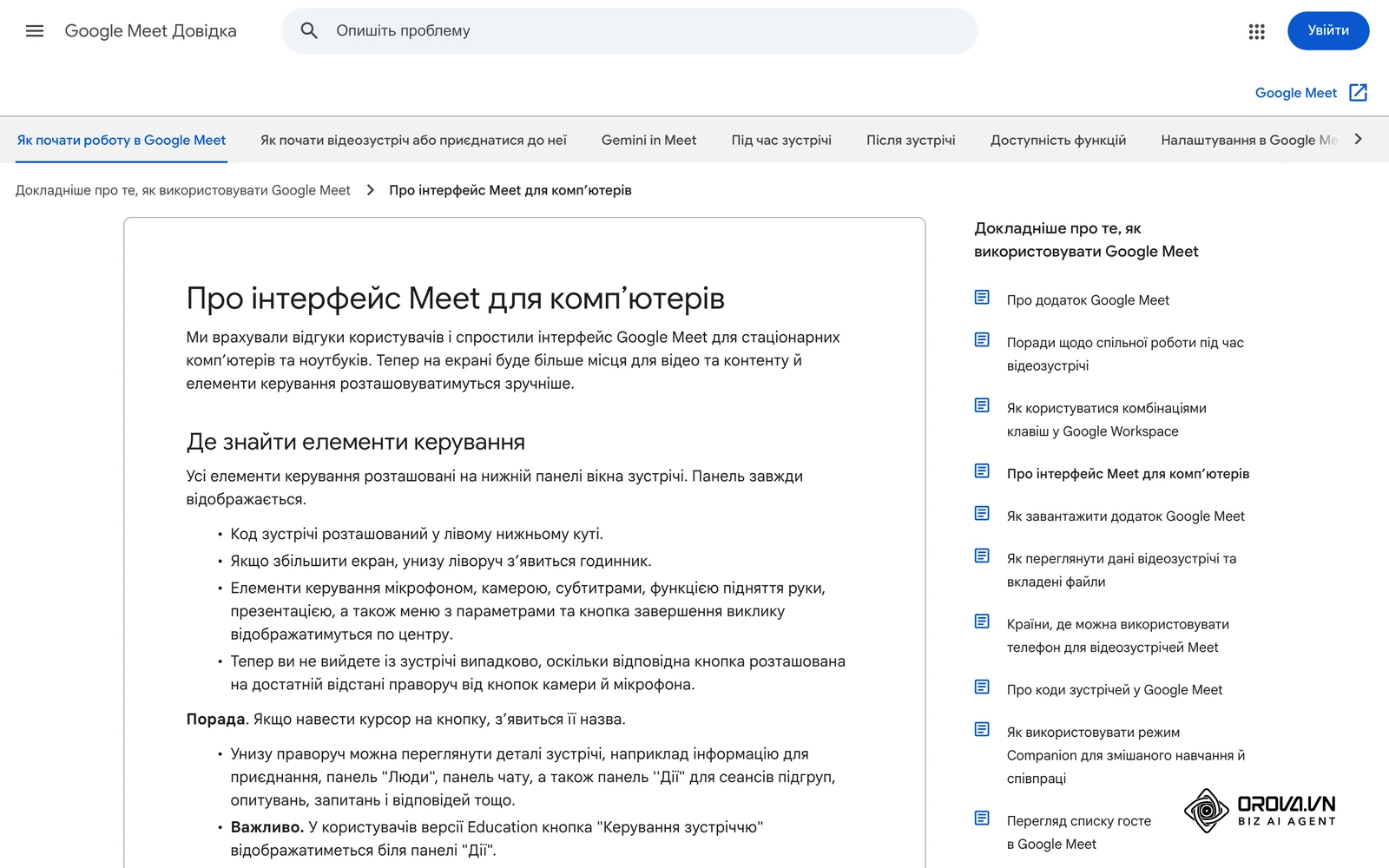Open 'Як переглянути дані відеозустрічі та вкладені файли'

1122,570
